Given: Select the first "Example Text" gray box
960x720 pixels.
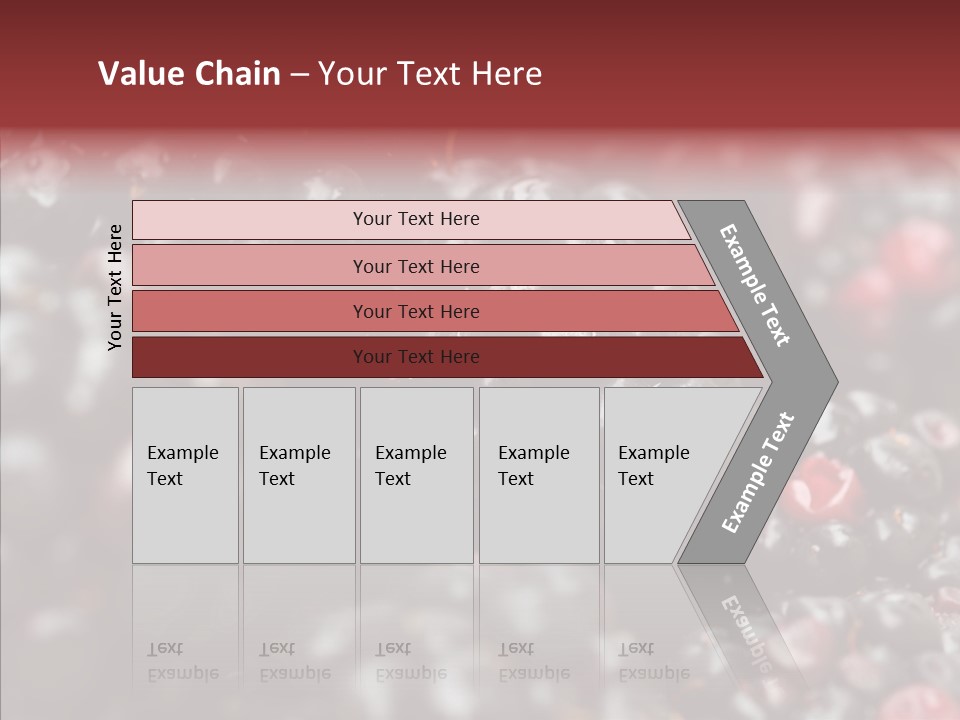Looking at the screenshot, I should [x=185, y=475].
